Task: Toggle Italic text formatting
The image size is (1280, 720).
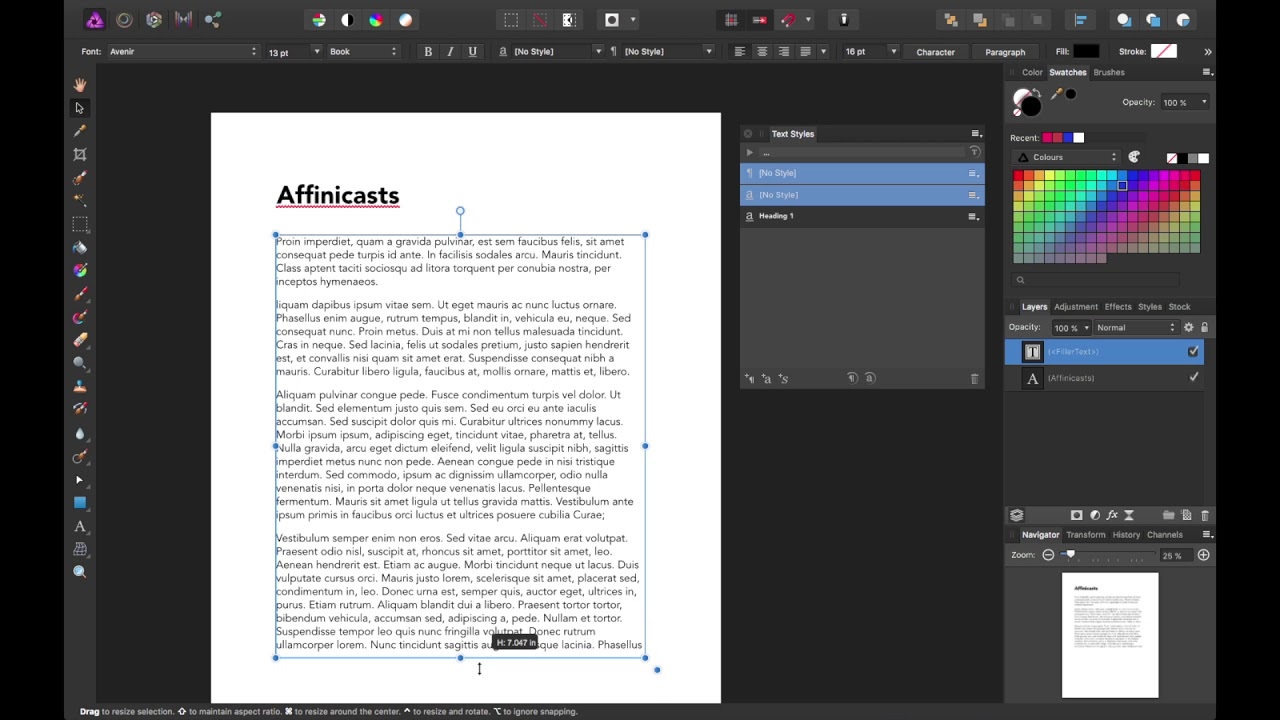Action: coord(450,51)
